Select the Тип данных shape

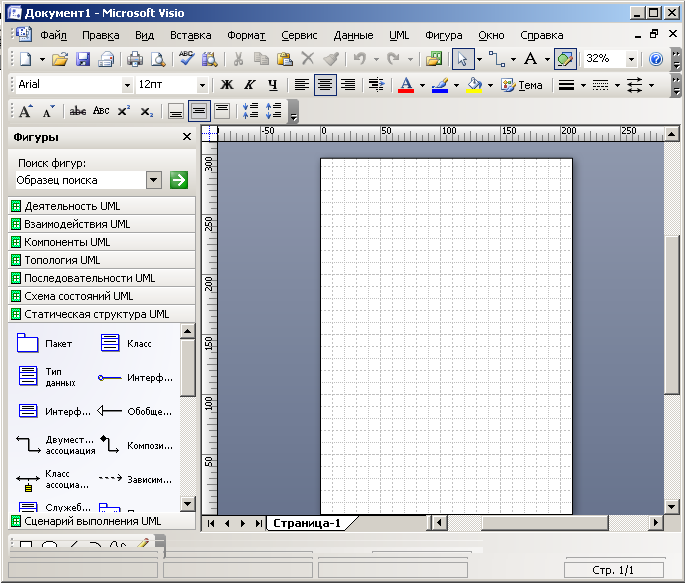(47, 377)
